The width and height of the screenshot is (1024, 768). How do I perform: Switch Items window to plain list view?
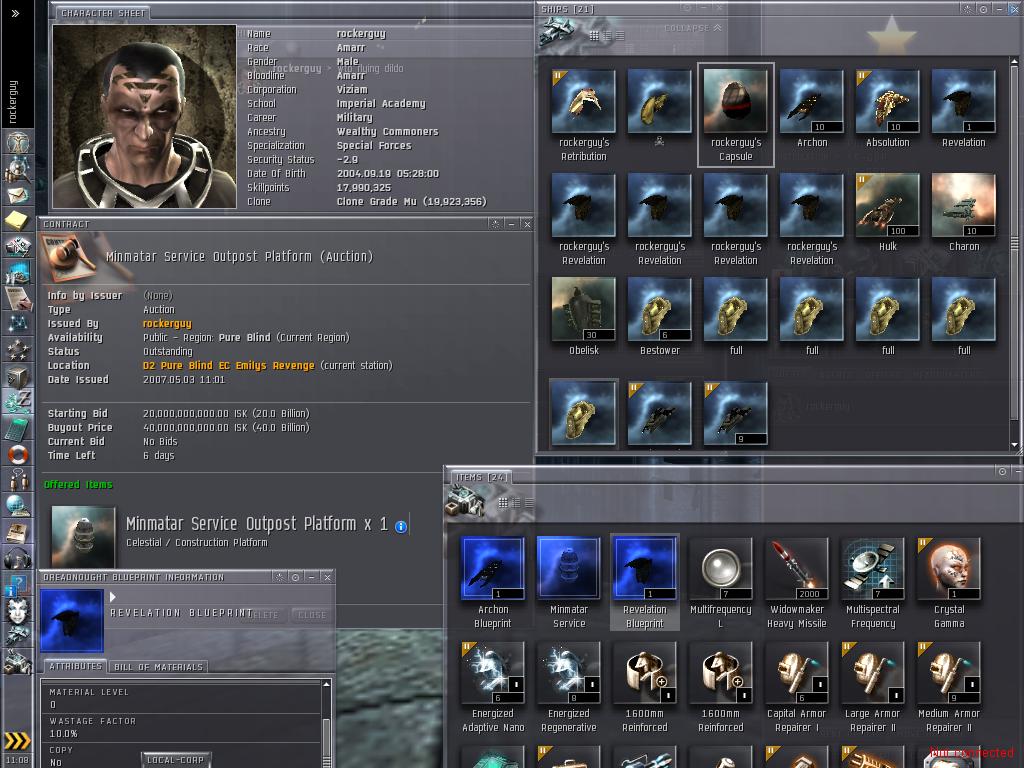pyautogui.click(x=529, y=503)
